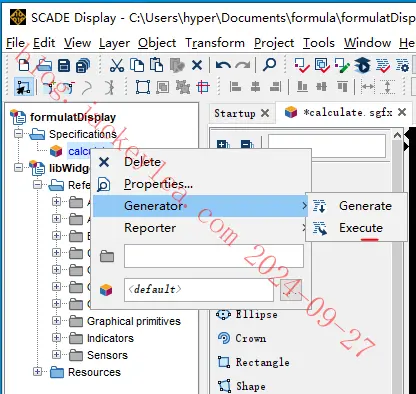This screenshot has width=416, height=394.
Task: Click the ellipsis browse button beside <default>
Action: point(291,290)
